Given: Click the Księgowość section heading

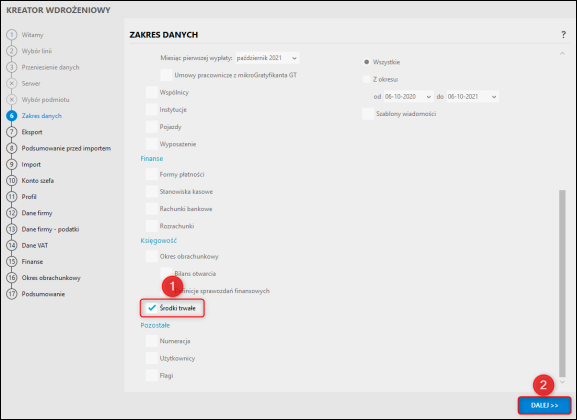Looking at the screenshot, I should (159, 241).
